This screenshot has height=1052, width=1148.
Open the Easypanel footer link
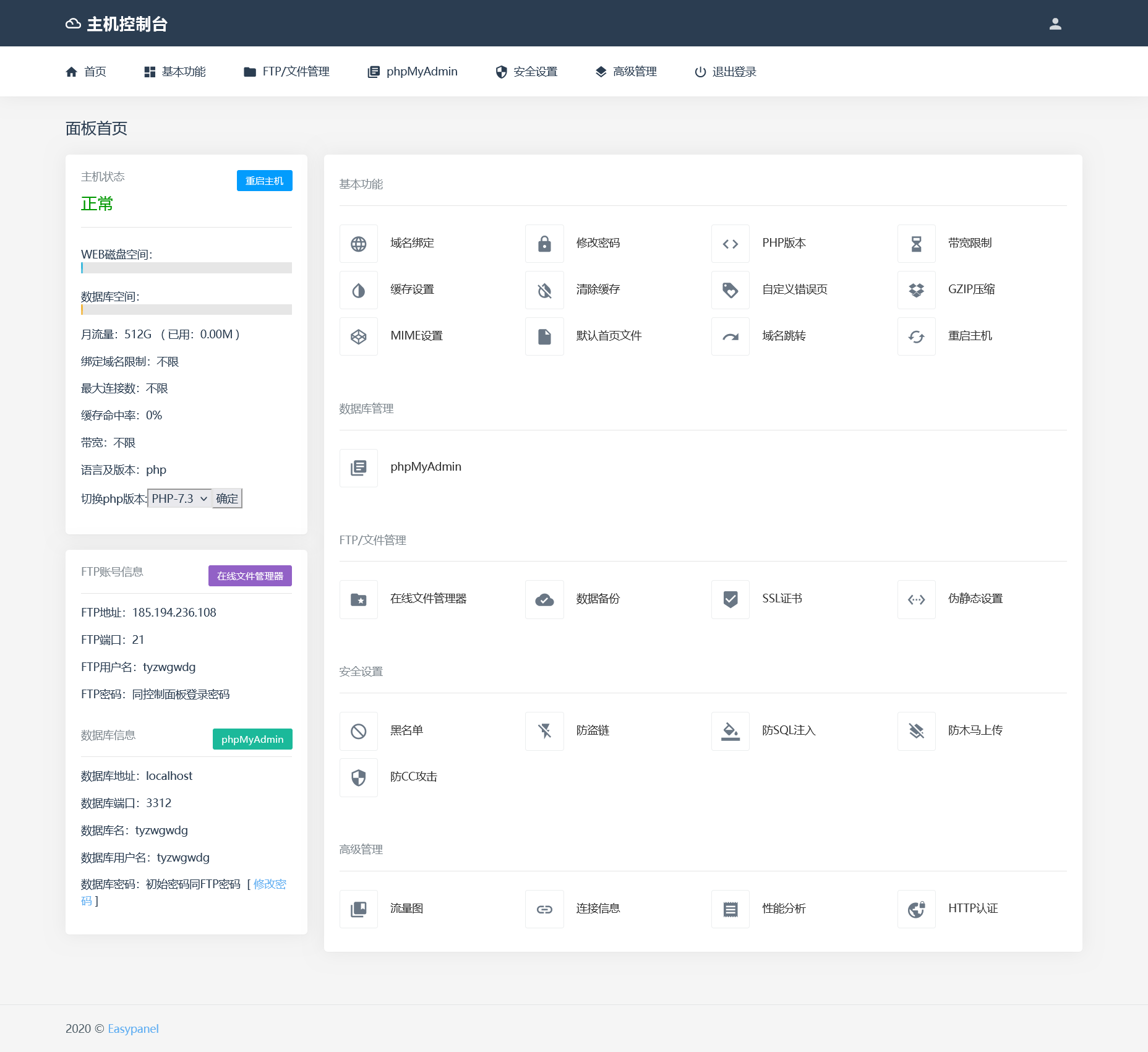pyautogui.click(x=133, y=1028)
